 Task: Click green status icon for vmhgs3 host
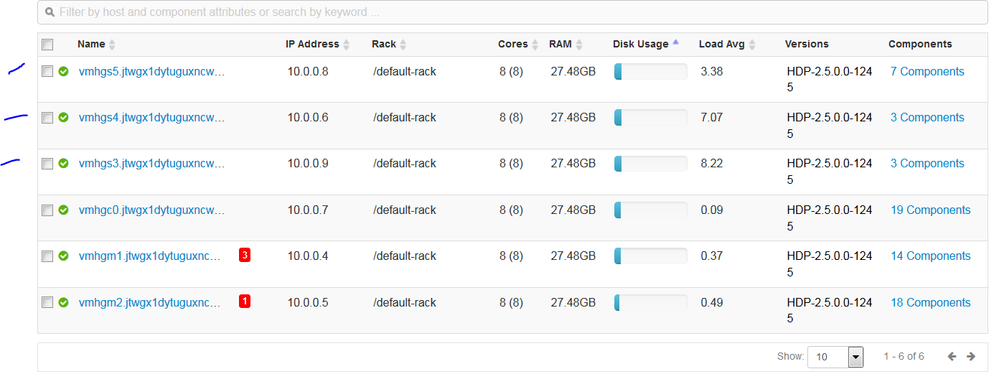pyautogui.click(x=63, y=163)
